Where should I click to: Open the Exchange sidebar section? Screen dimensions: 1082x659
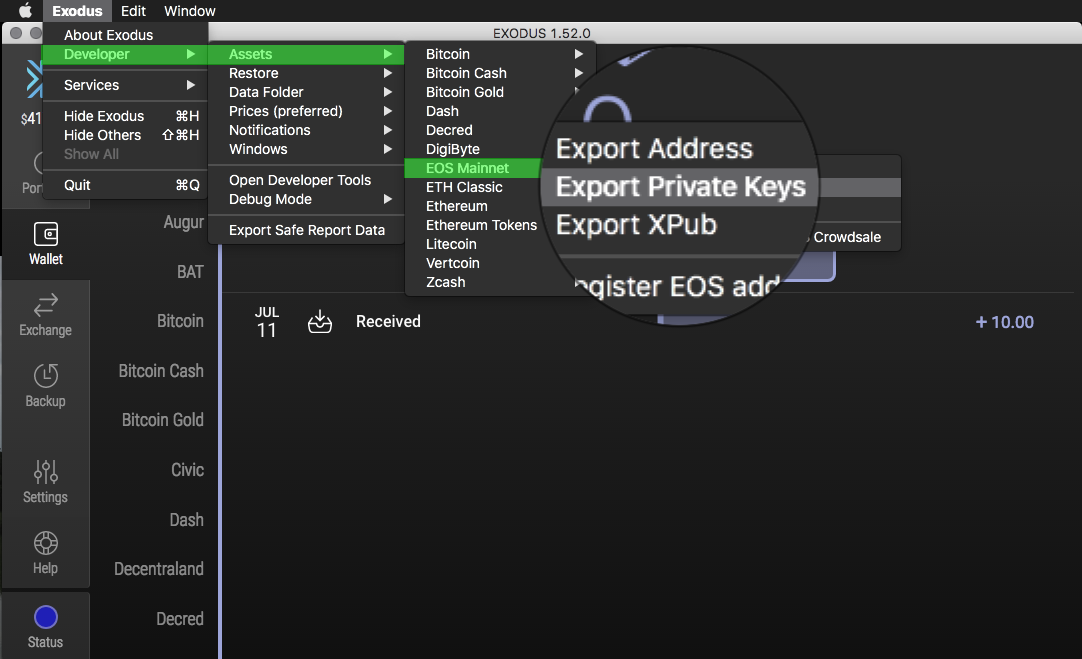tap(46, 315)
